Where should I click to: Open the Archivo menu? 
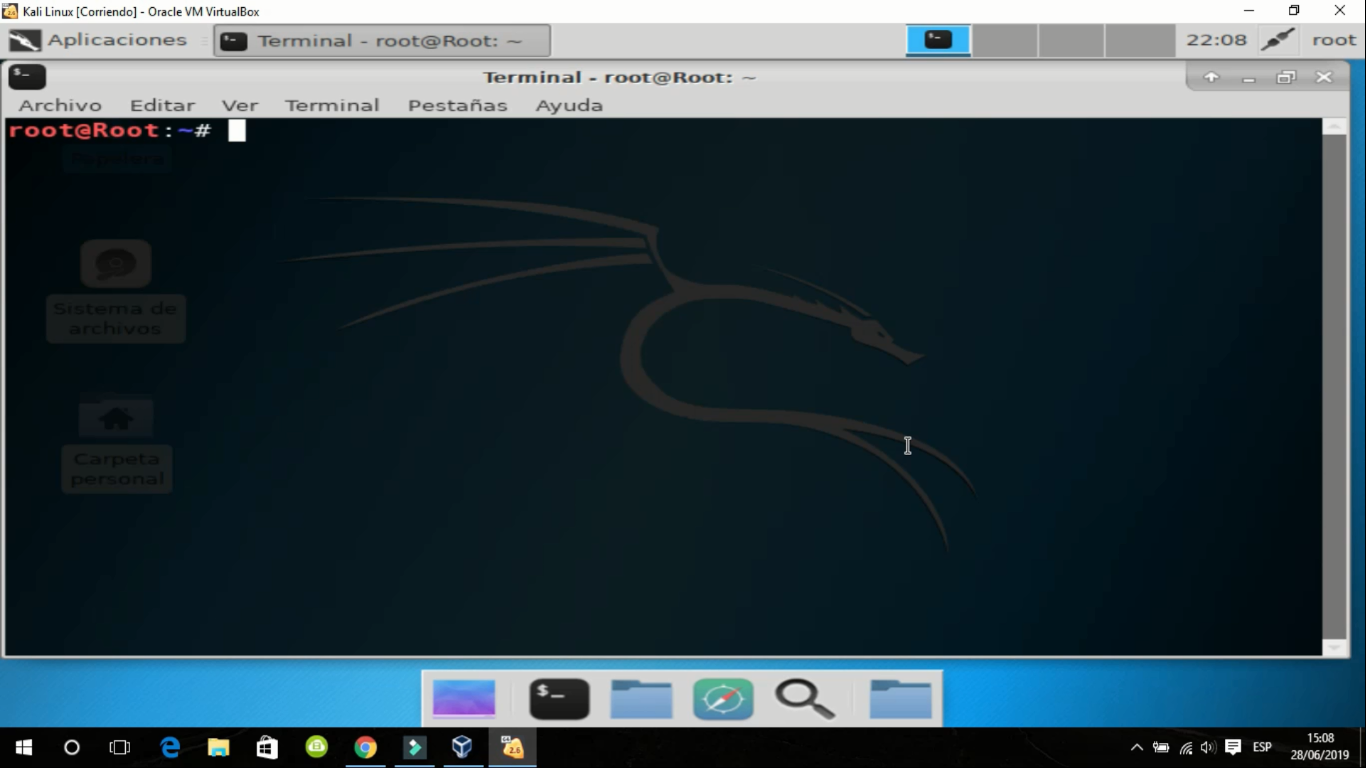[60, 105]
